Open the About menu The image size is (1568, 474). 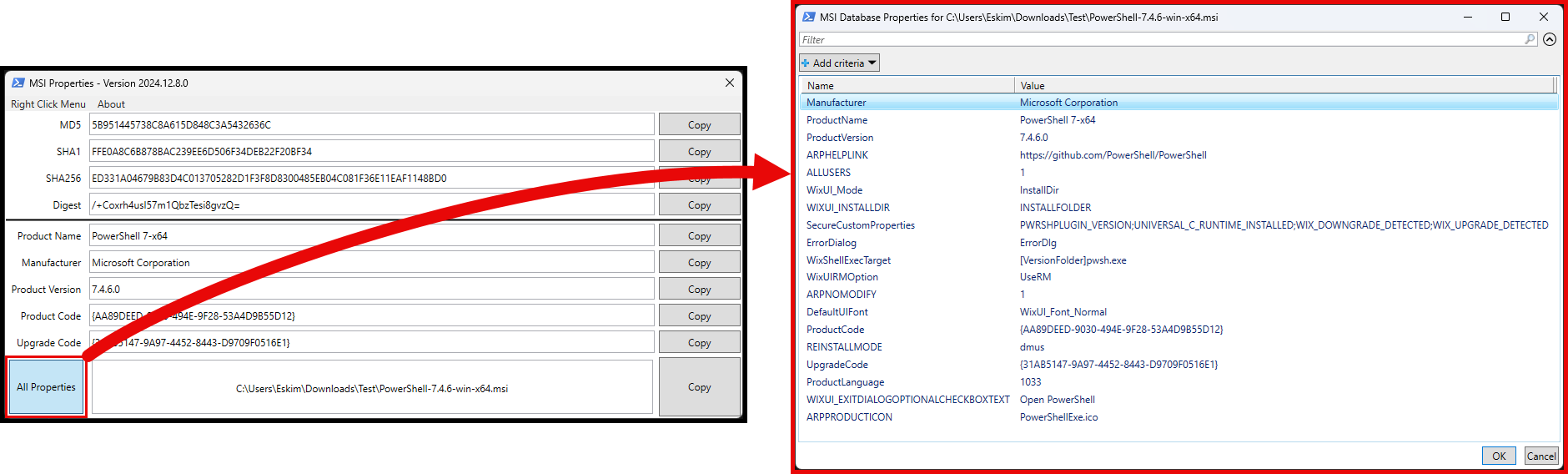click(x=111, y=104)
